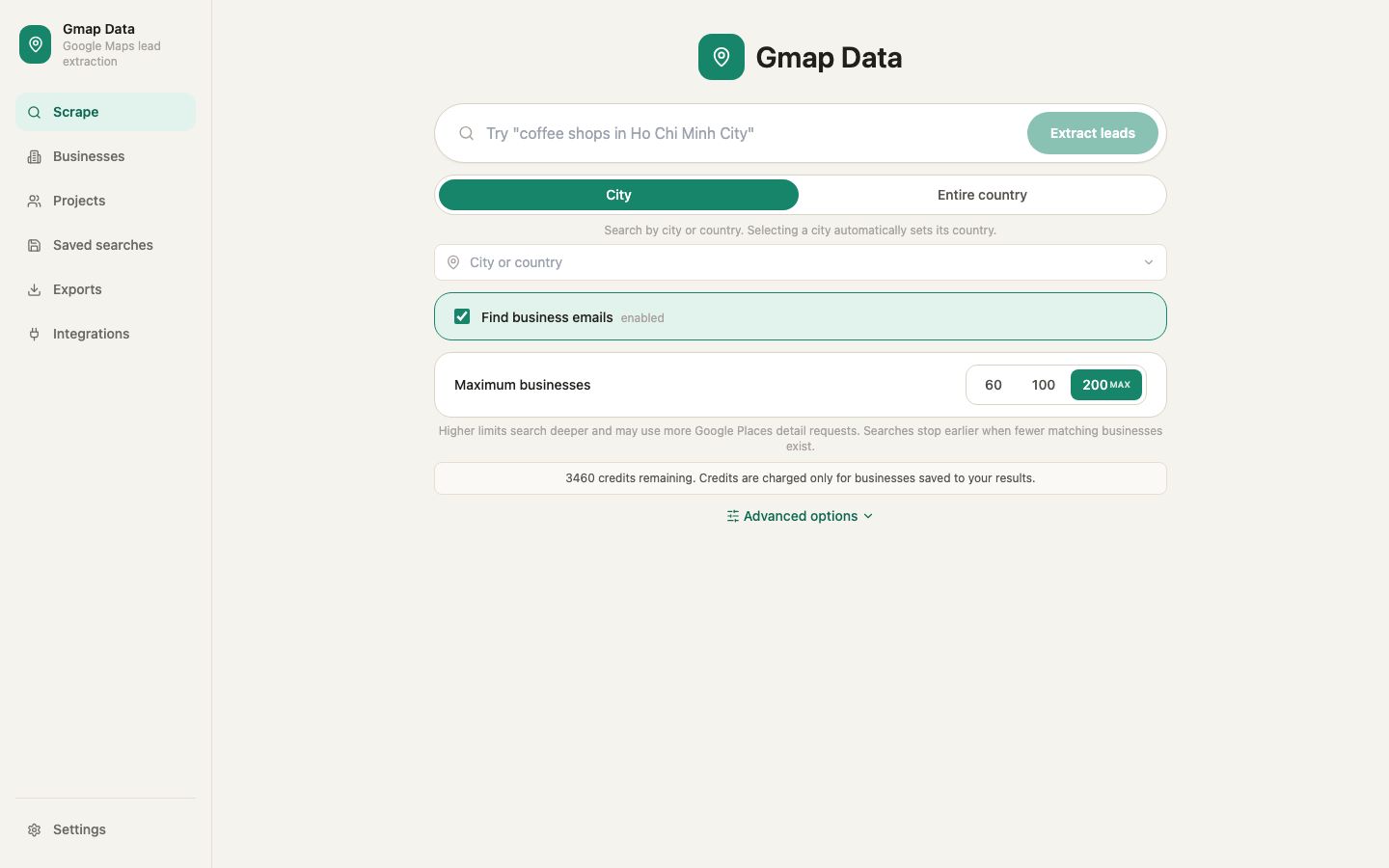This screenshot has height=868, width=1389.
Task: Switch search scope to City
Action: coord(618,195)
